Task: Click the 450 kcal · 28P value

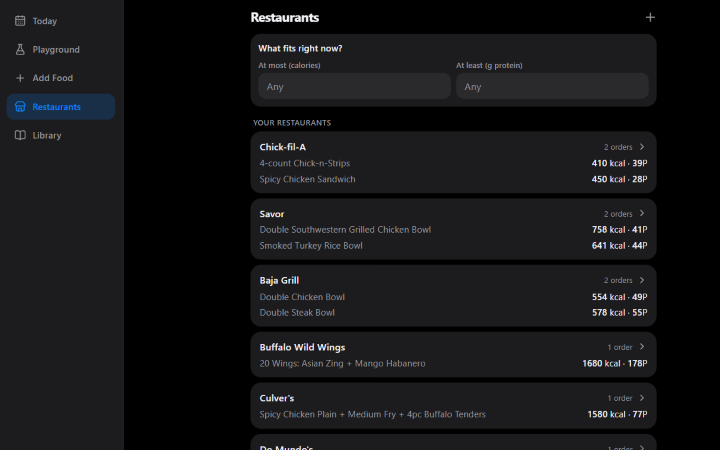Action: (619, 179)
